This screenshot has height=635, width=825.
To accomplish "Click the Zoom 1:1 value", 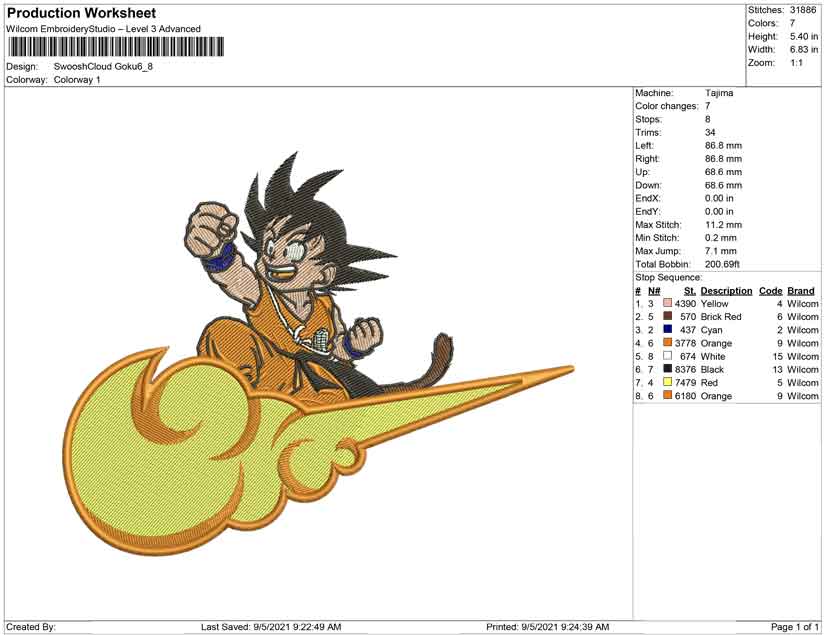I will coord(796,63).
